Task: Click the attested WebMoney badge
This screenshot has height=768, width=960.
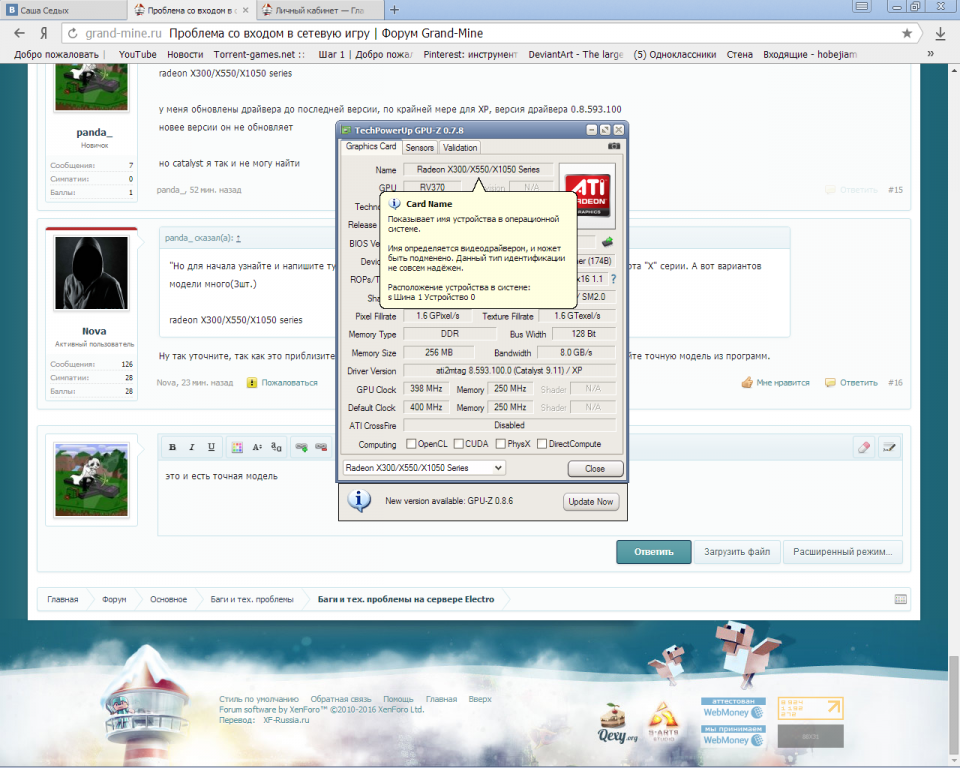Action: pyautogui.click(x=733, y=708)
